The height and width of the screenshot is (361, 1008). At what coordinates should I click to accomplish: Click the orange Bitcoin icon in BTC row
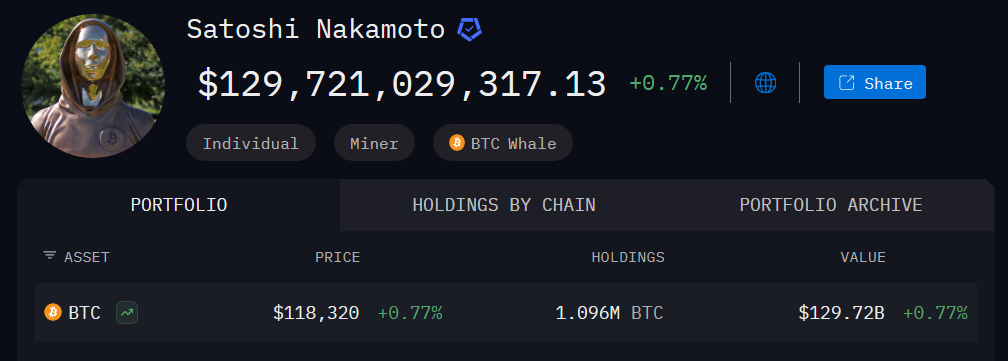pos(53,313)
